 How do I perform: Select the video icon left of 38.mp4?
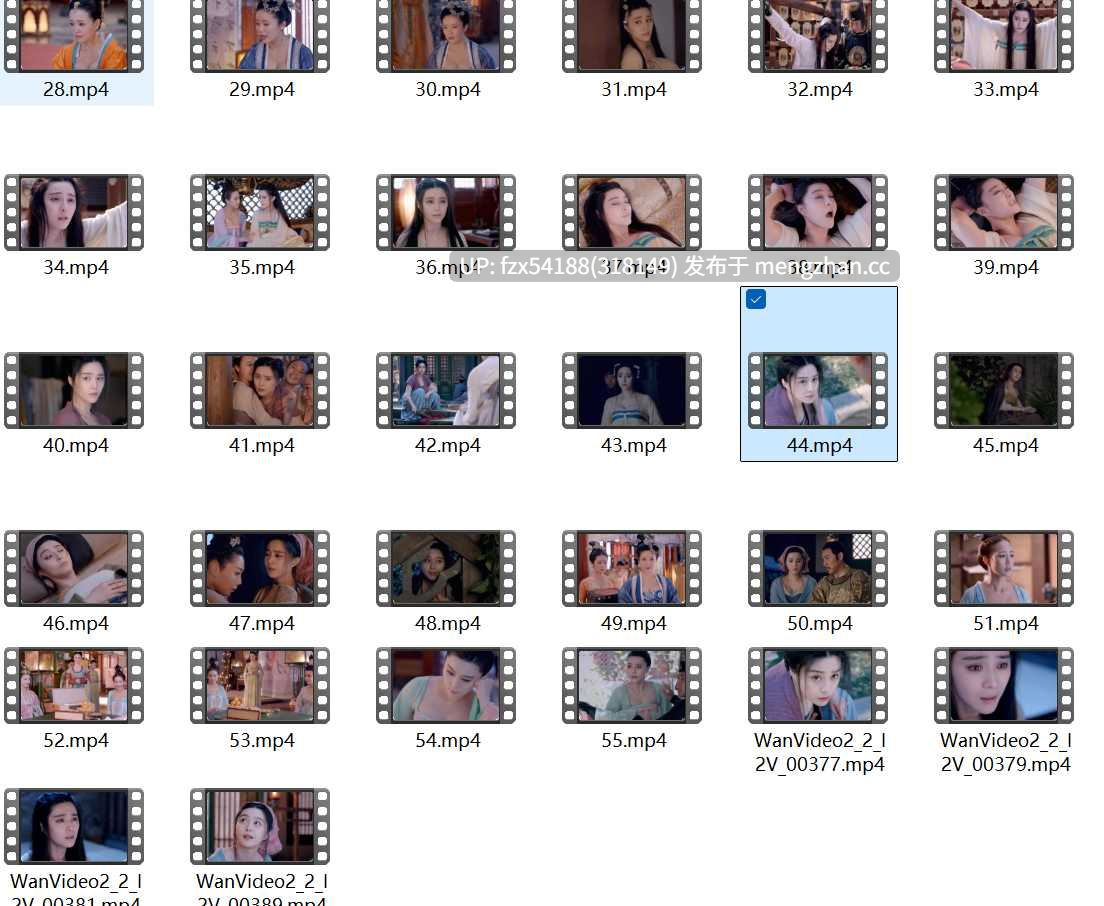[632, 213]
